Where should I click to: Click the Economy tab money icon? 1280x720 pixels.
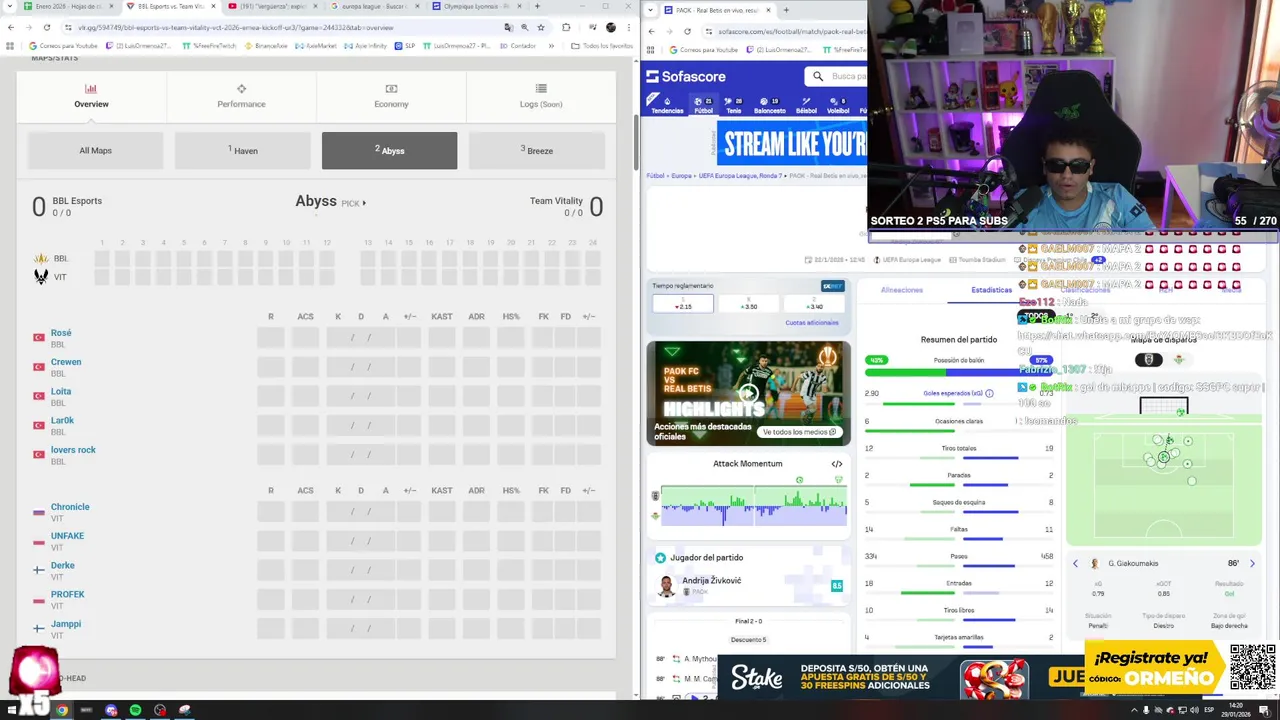click(x=391, y=89)
